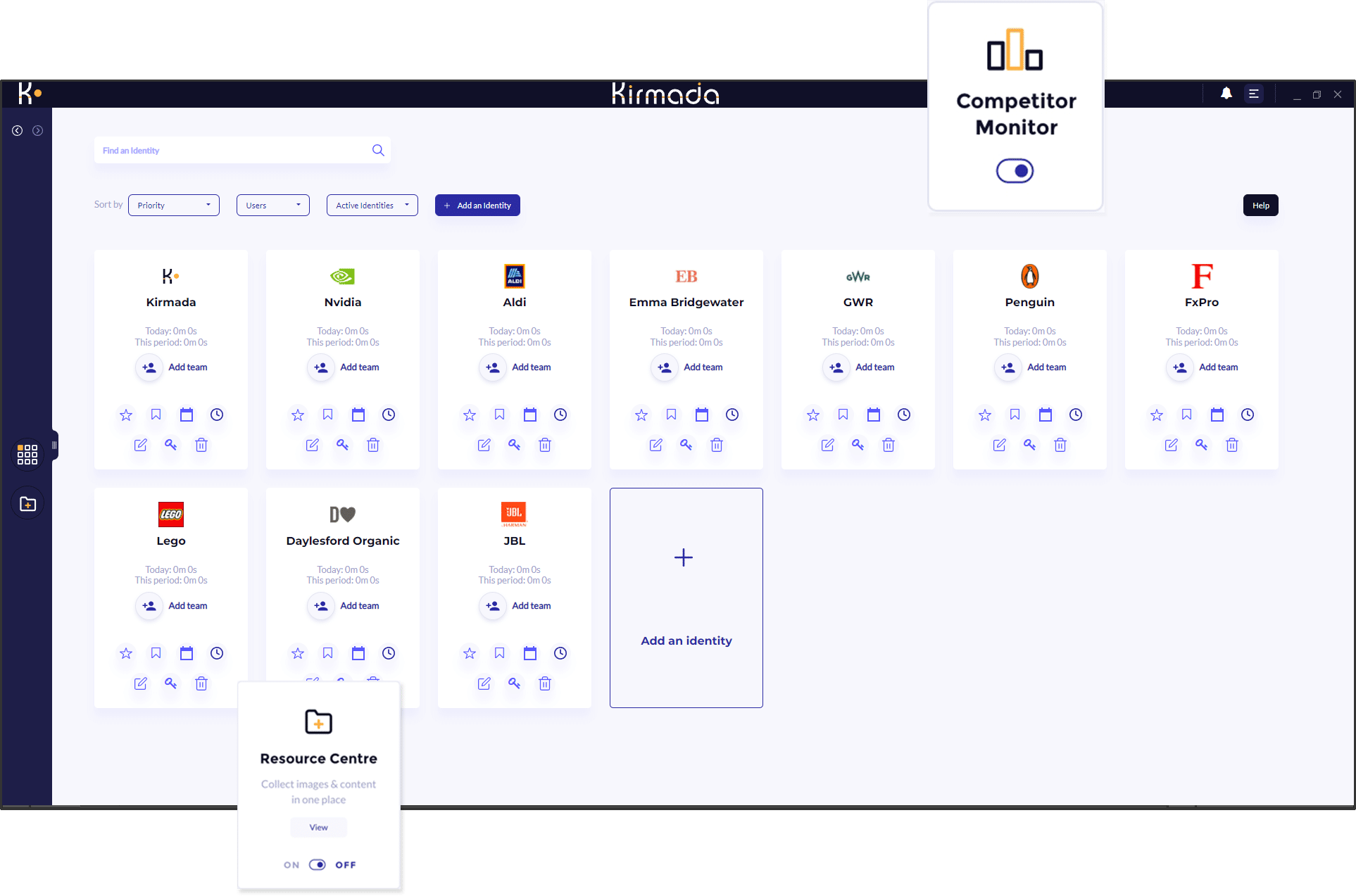Click the Nvidia identity logo

pyautogui.click(x=343, y=276)
